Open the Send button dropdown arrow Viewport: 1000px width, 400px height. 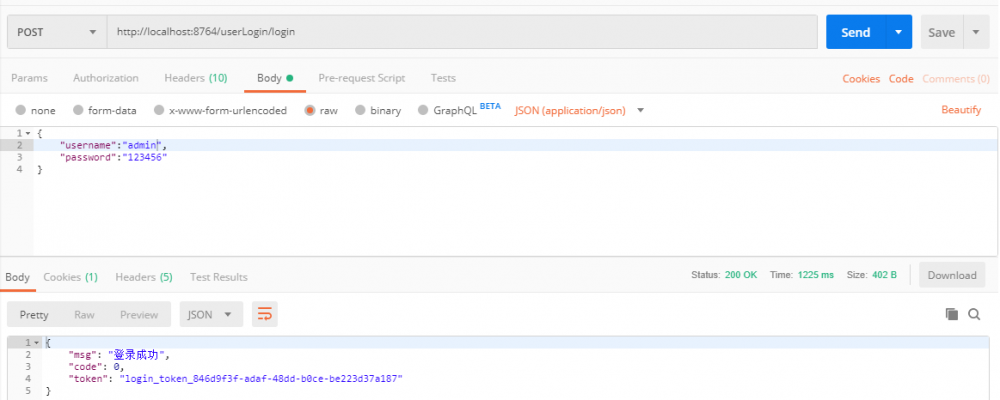[899, 32]
